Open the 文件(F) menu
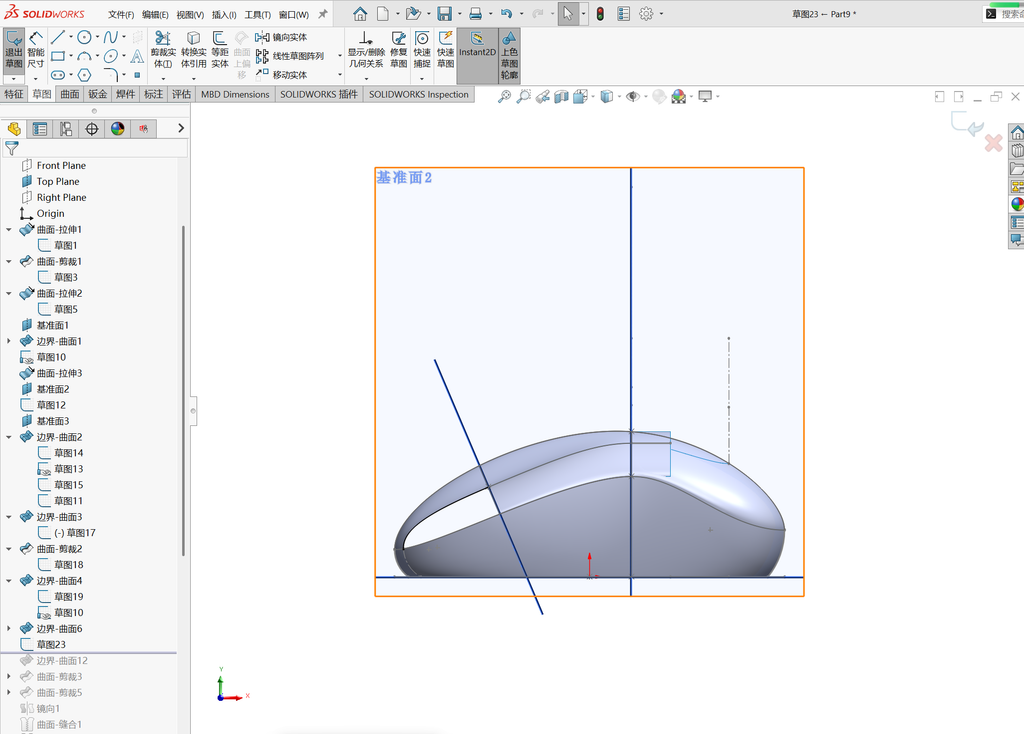 point(121,14)
